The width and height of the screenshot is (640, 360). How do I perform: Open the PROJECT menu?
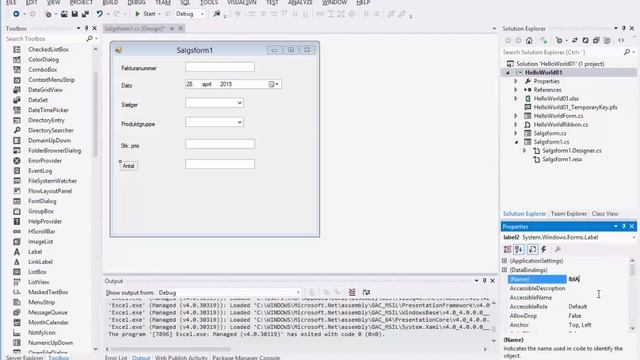coord(81,2)
